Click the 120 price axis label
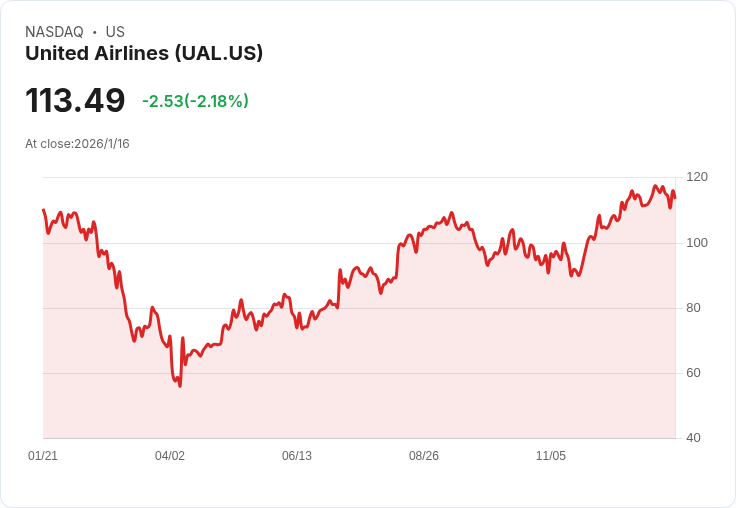Screen dimensions: 736x508 point(697,177)
